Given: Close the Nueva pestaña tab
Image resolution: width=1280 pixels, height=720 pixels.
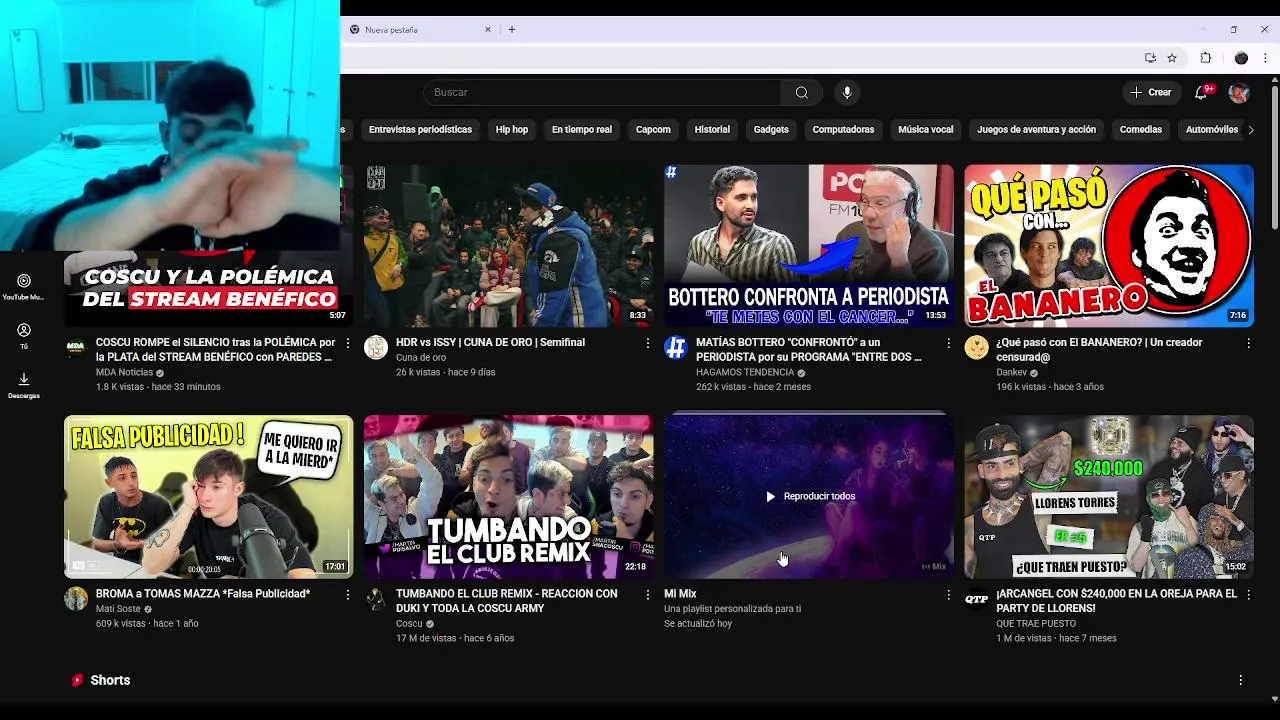Looking at the screenshot, I should point(488,30).
